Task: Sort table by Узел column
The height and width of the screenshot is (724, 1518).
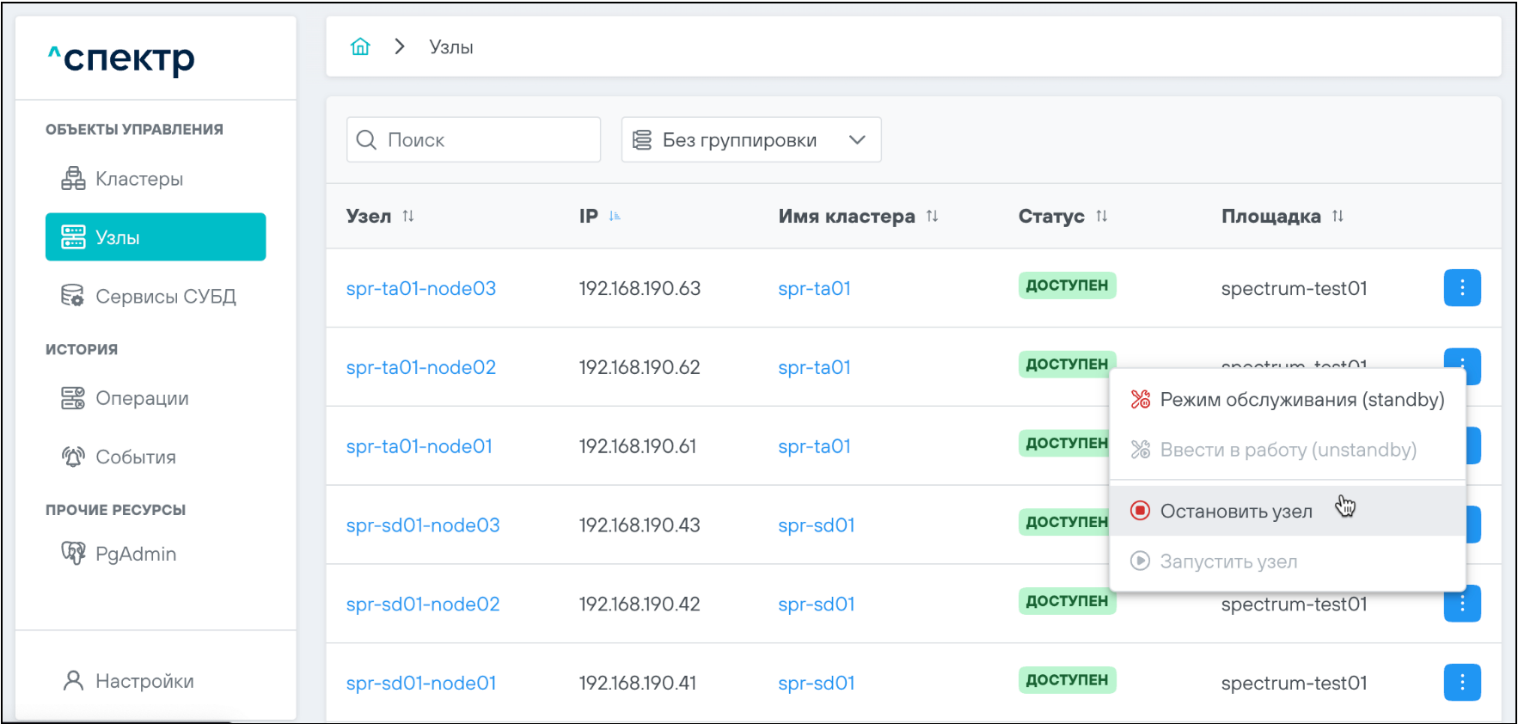Action: pyautogui.click(x=408, y=217)
